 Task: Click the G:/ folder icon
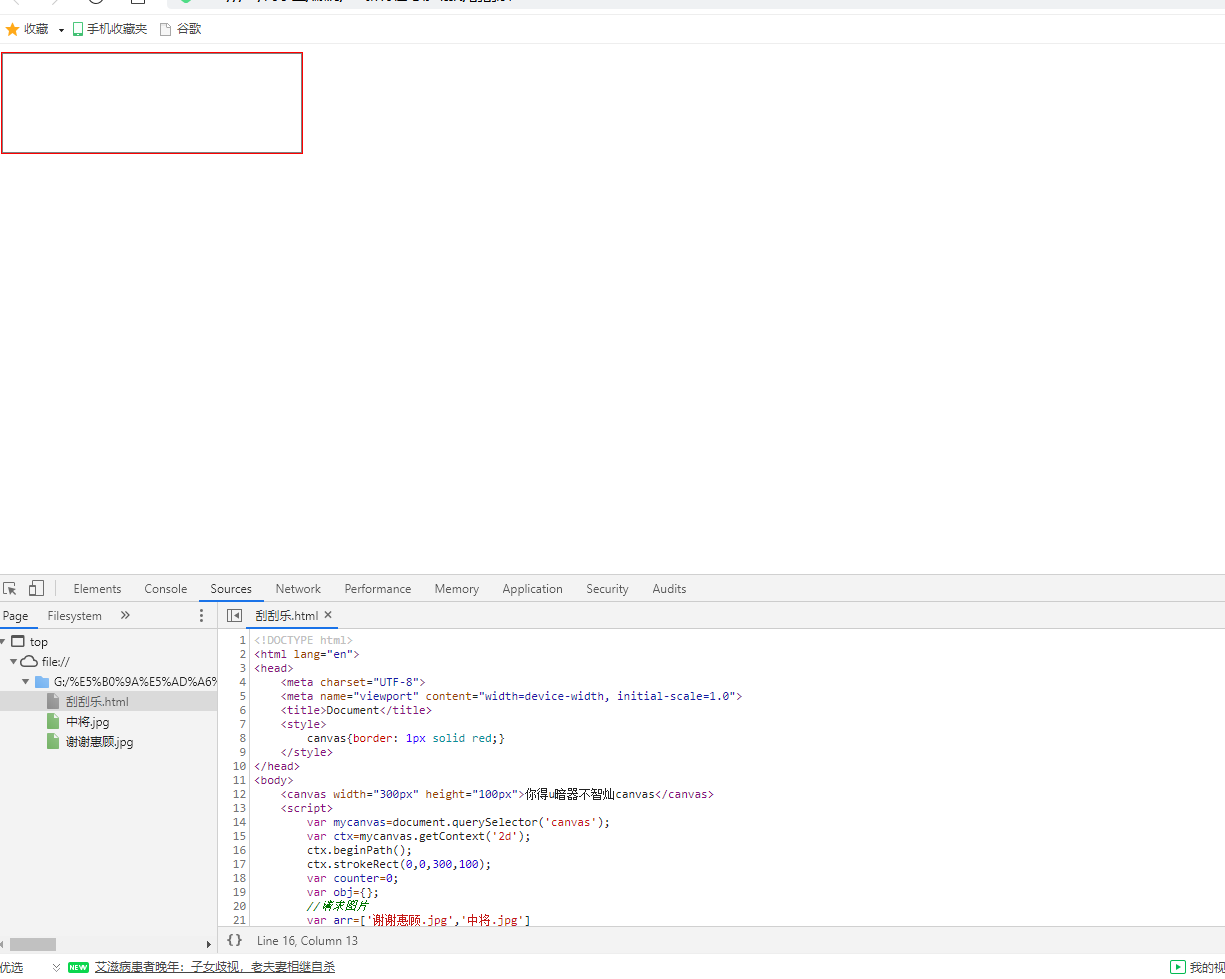pyautogui.click(x=42, y=682)
